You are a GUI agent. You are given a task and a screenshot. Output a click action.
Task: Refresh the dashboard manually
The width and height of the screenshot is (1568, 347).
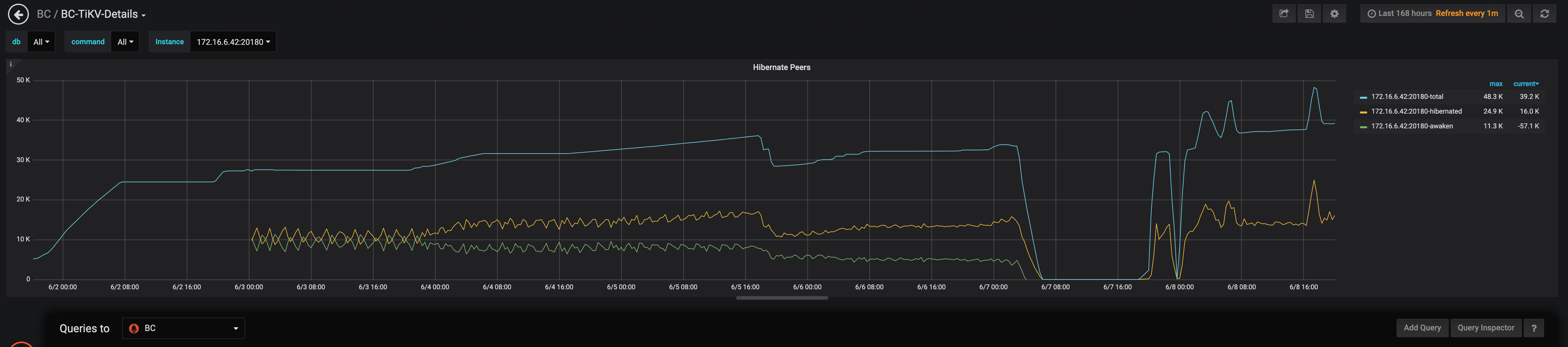coord(1545,13)
